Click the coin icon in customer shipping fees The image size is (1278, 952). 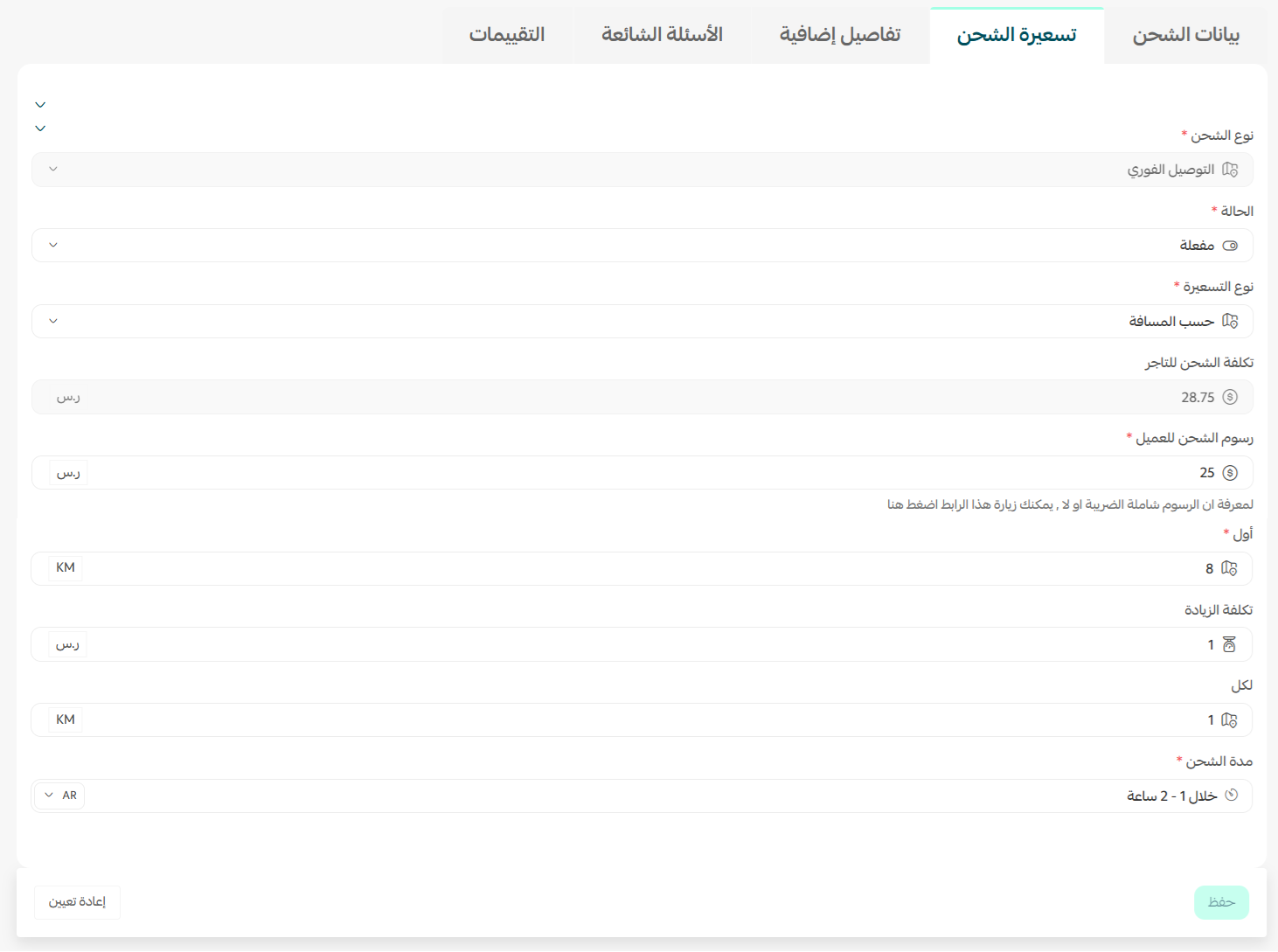pyautogui.click(x=1230, y=473)
